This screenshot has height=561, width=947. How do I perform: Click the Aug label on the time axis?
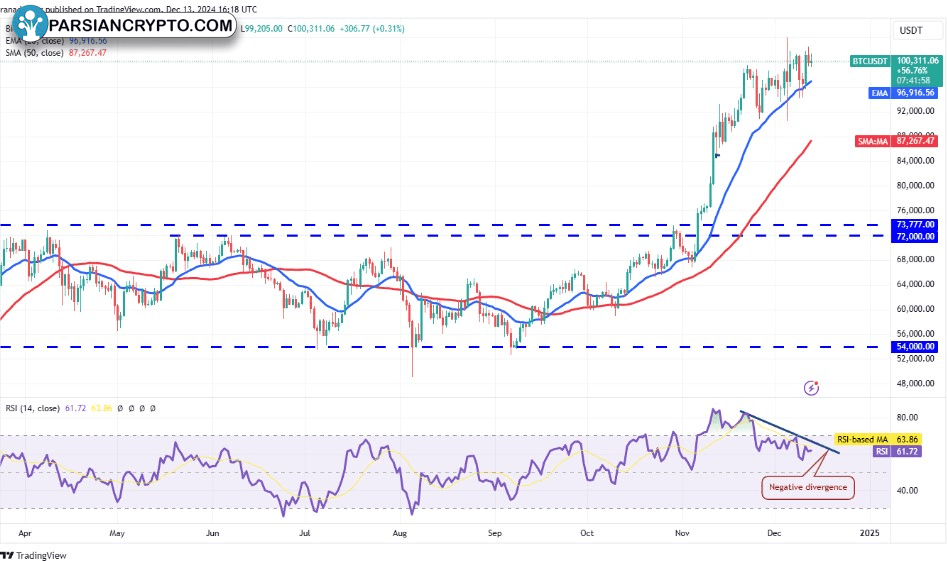400,533
